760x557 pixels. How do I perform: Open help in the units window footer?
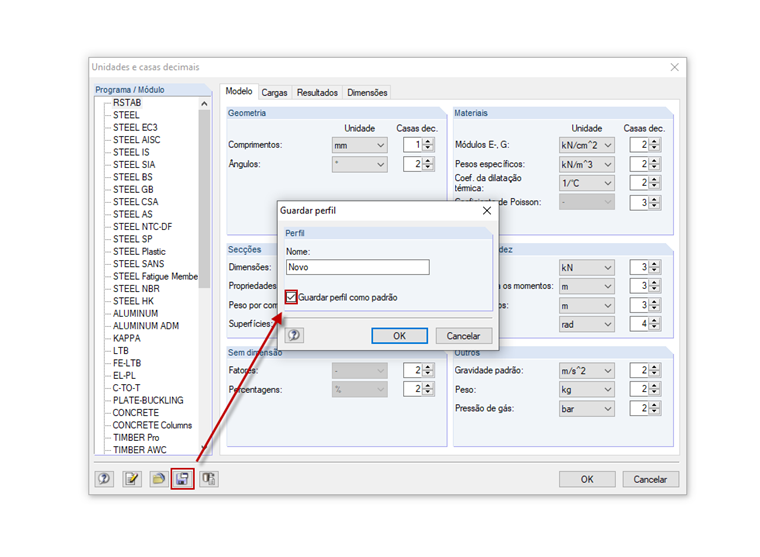(104, 479)
